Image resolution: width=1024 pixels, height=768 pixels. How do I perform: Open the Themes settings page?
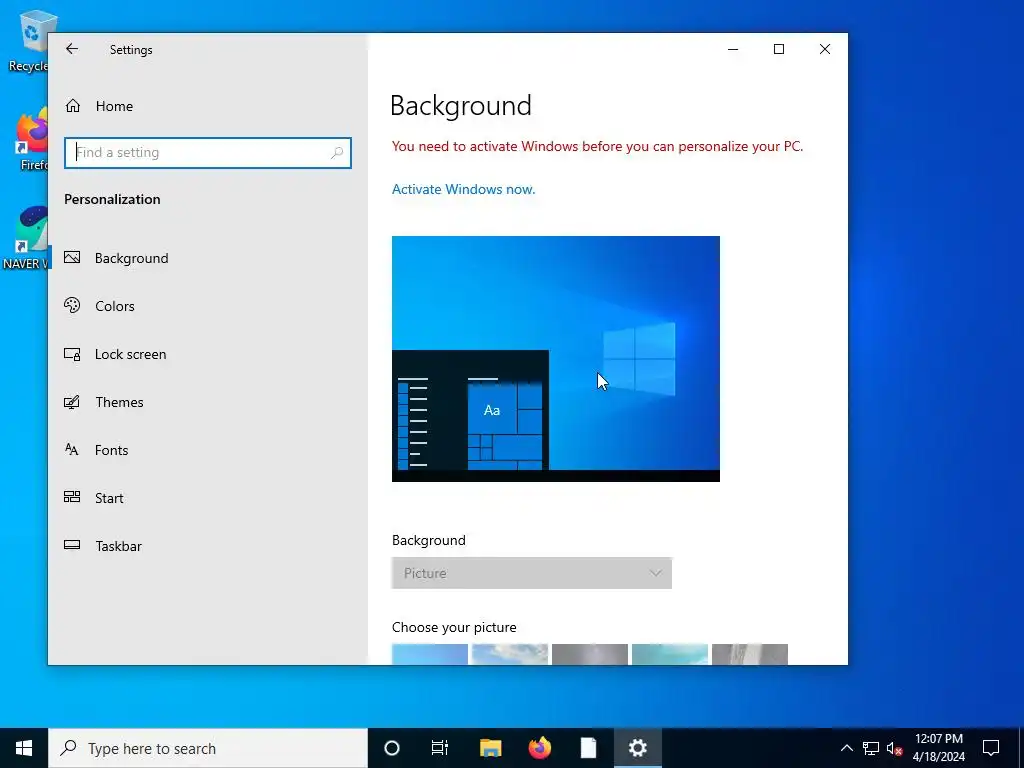point(208,402)
